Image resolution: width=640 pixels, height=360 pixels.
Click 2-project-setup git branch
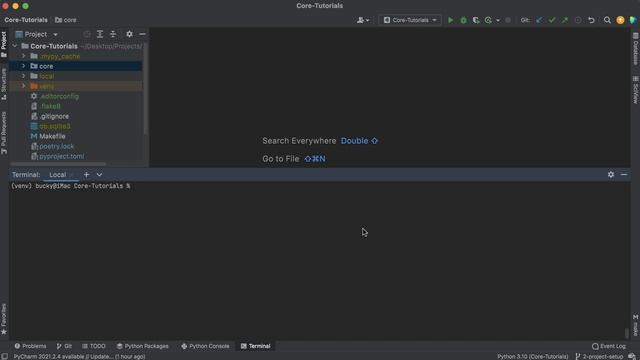click(x=599, y=356)
